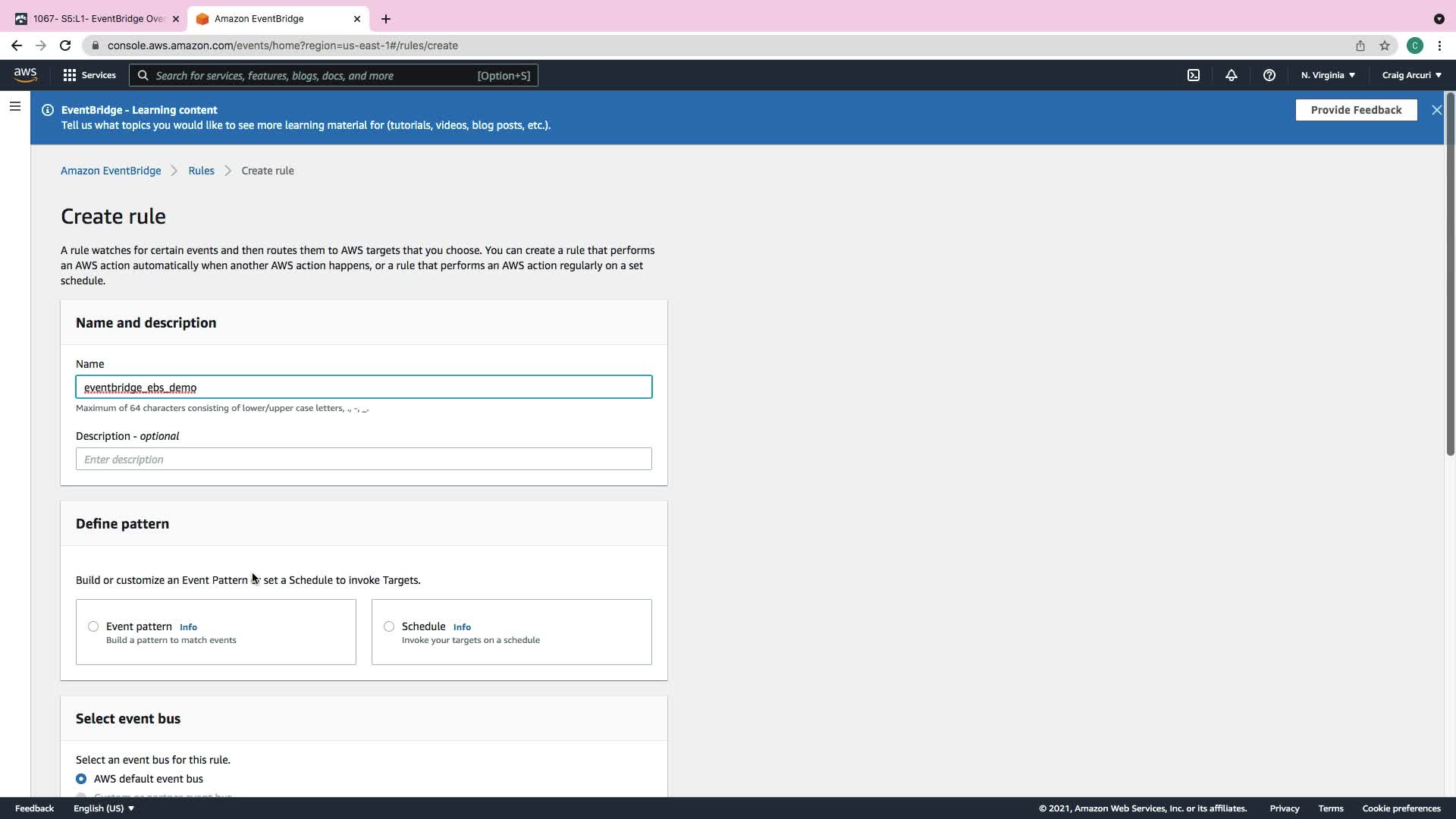Open the English (US) language selector

pyautogui.click(x=104, y=808)
